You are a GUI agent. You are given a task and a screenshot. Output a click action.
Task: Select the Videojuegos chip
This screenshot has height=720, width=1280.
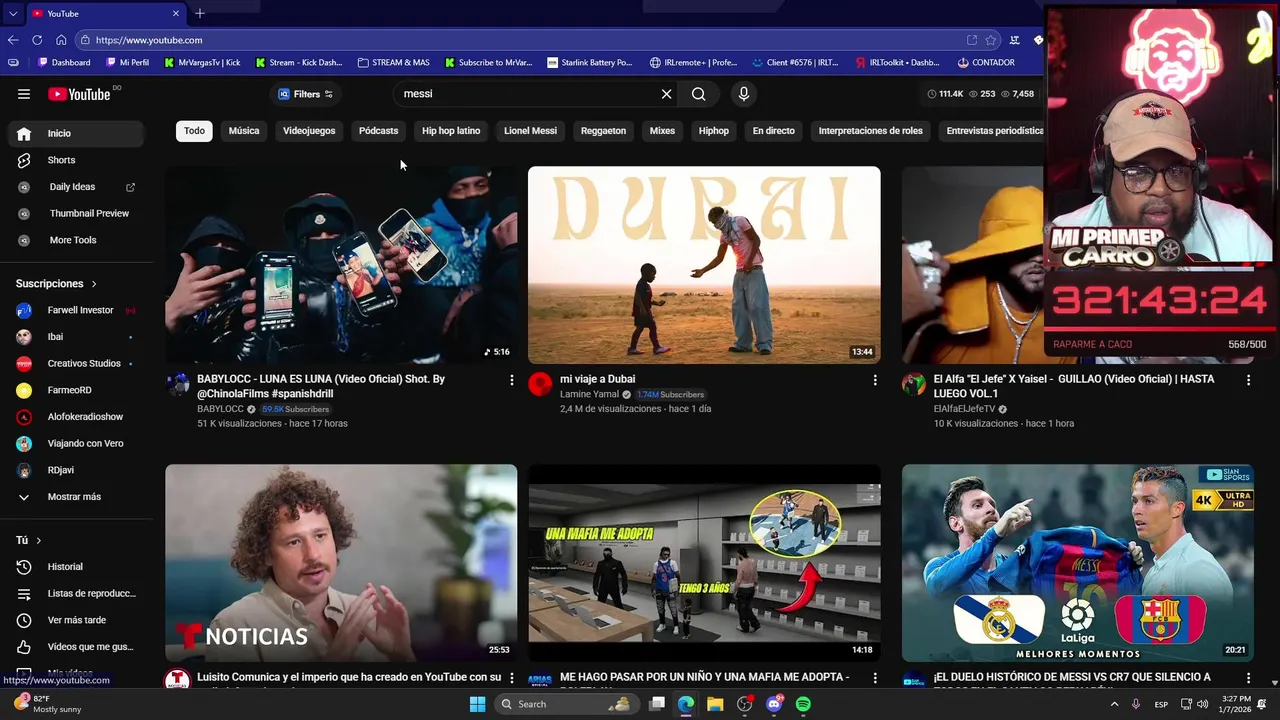(x=309, y=131)
